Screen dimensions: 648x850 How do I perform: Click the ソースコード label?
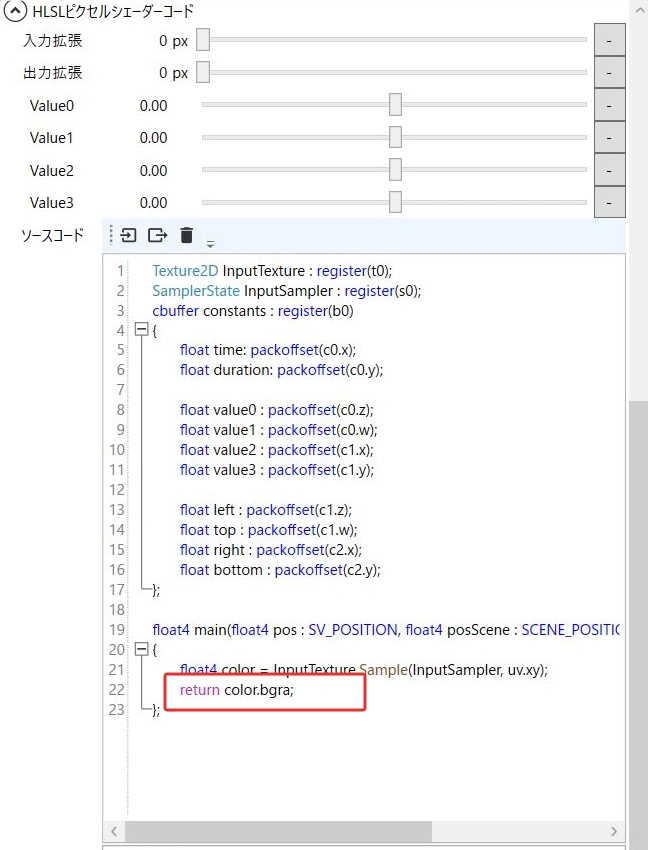tap(53, 235)
